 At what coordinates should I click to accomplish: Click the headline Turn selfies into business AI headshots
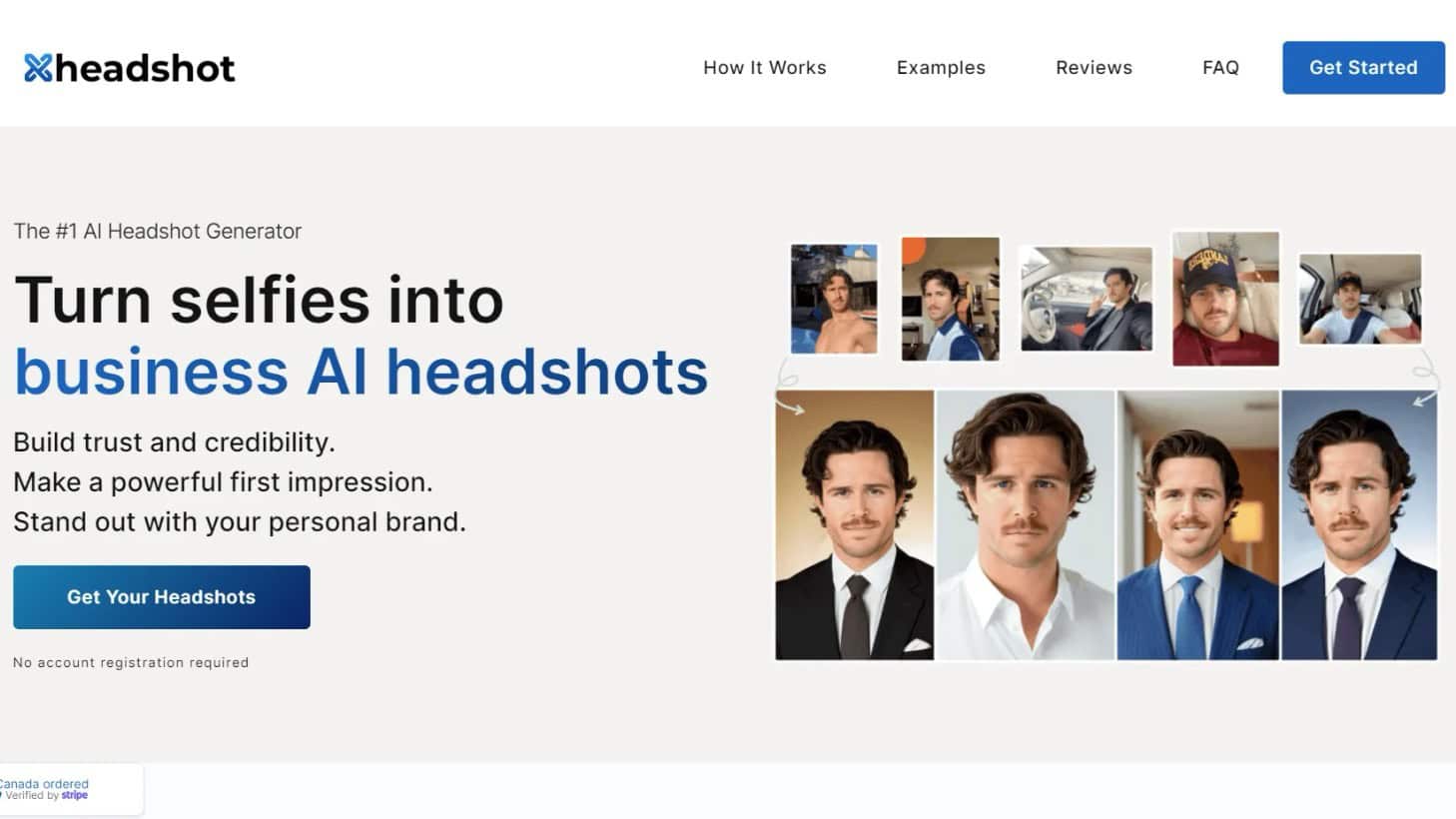[360, 335]
